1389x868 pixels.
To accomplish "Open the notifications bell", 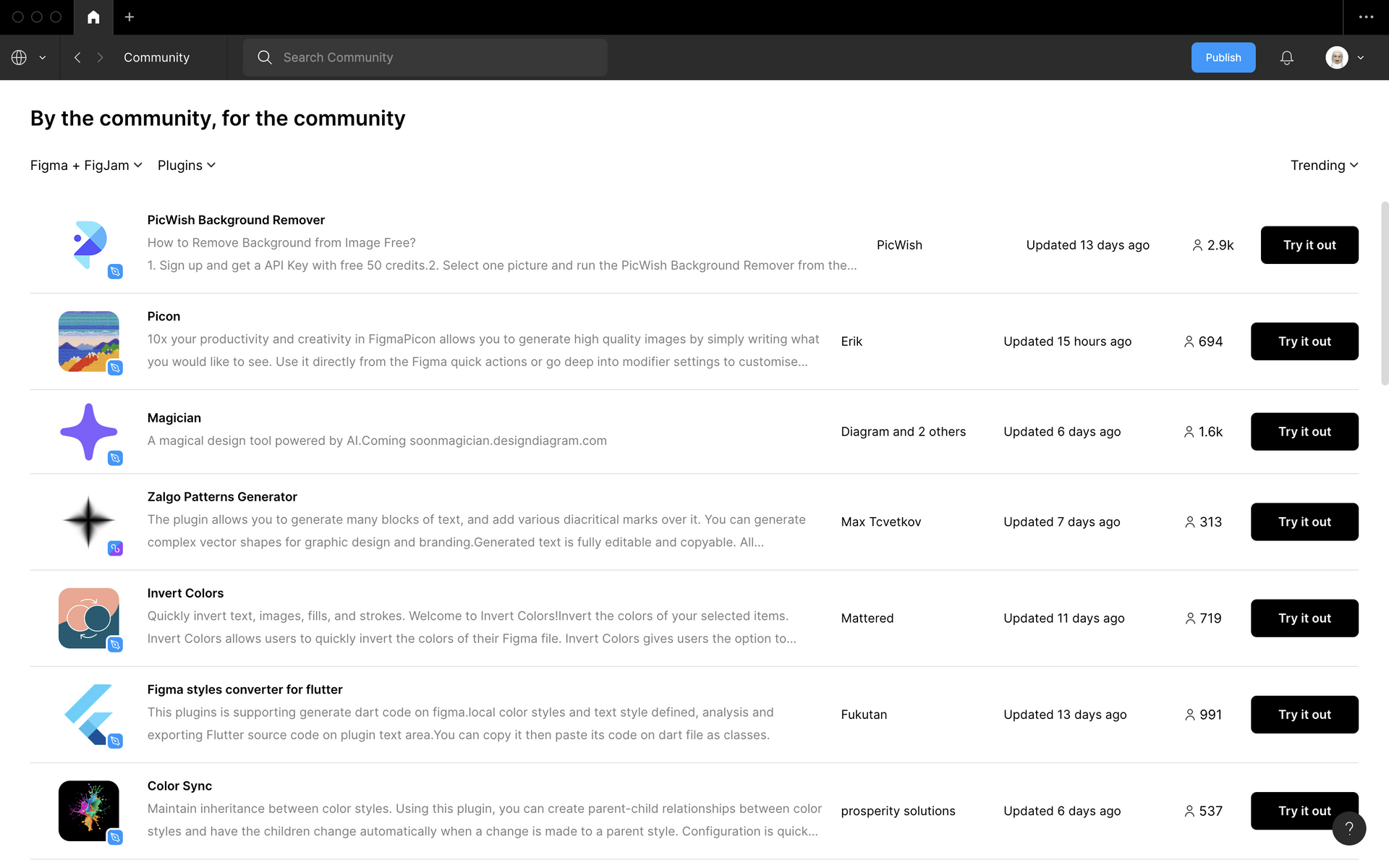I will 1286,57.
